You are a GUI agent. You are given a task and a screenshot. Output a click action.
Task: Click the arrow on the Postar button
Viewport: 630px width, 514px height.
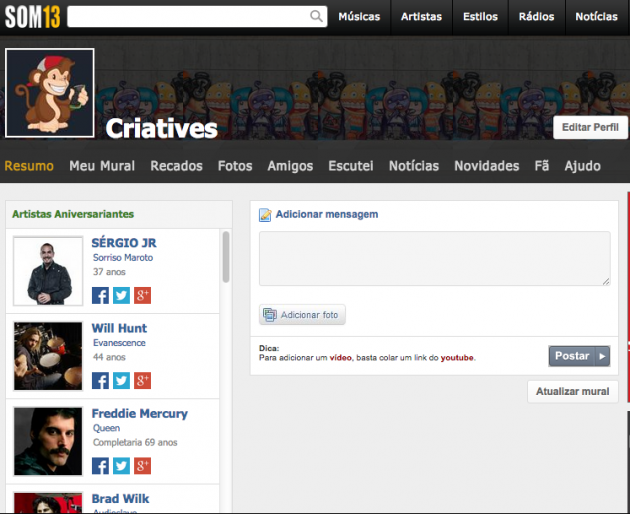(602, 356)
